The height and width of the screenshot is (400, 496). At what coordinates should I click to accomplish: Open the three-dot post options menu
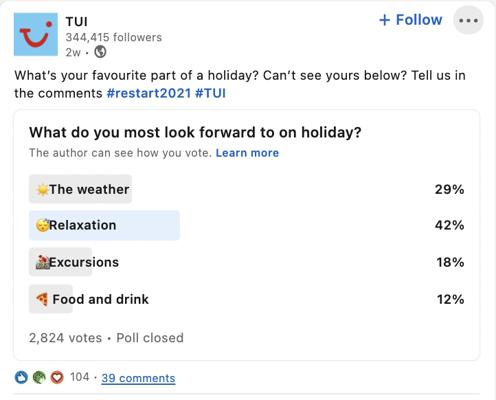coord(468,20)
